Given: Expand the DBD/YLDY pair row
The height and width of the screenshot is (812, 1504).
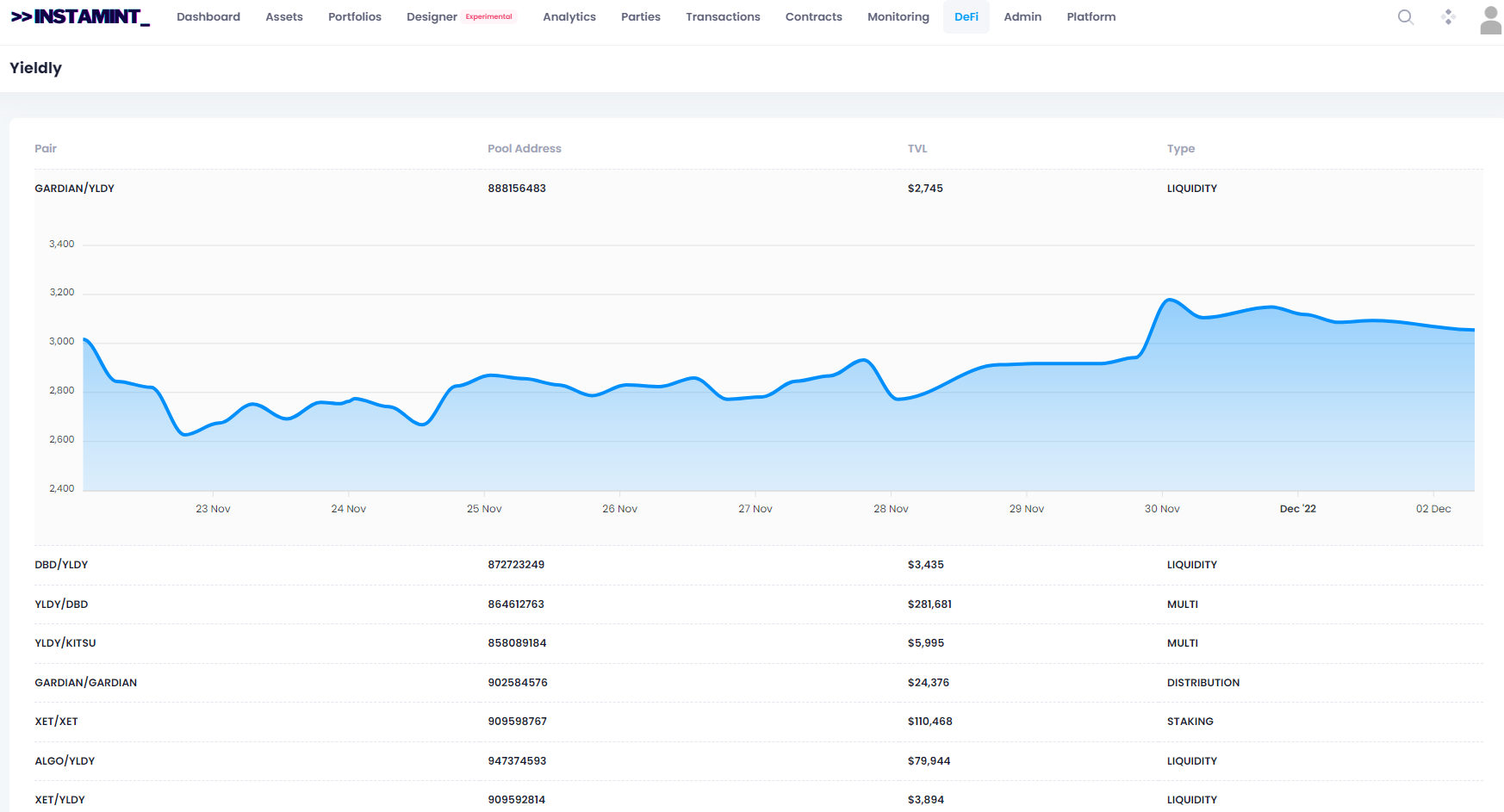Looking at the screenshot, I should 758,565.
